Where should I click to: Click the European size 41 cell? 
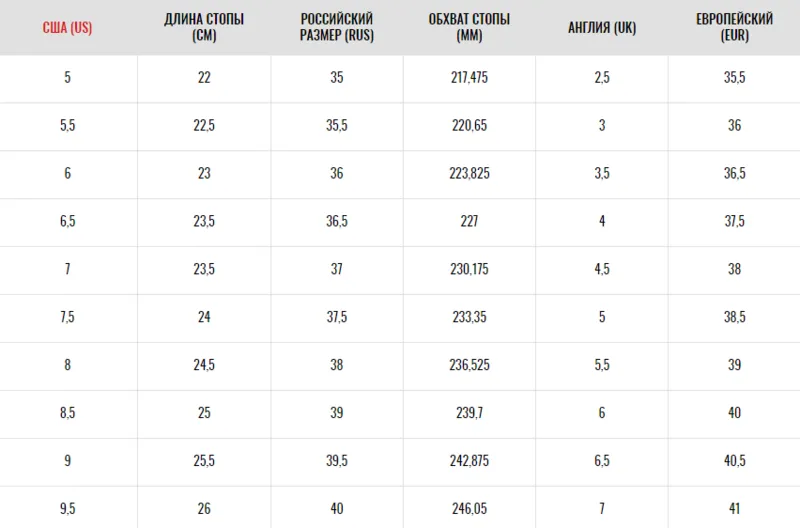[735, 509]
